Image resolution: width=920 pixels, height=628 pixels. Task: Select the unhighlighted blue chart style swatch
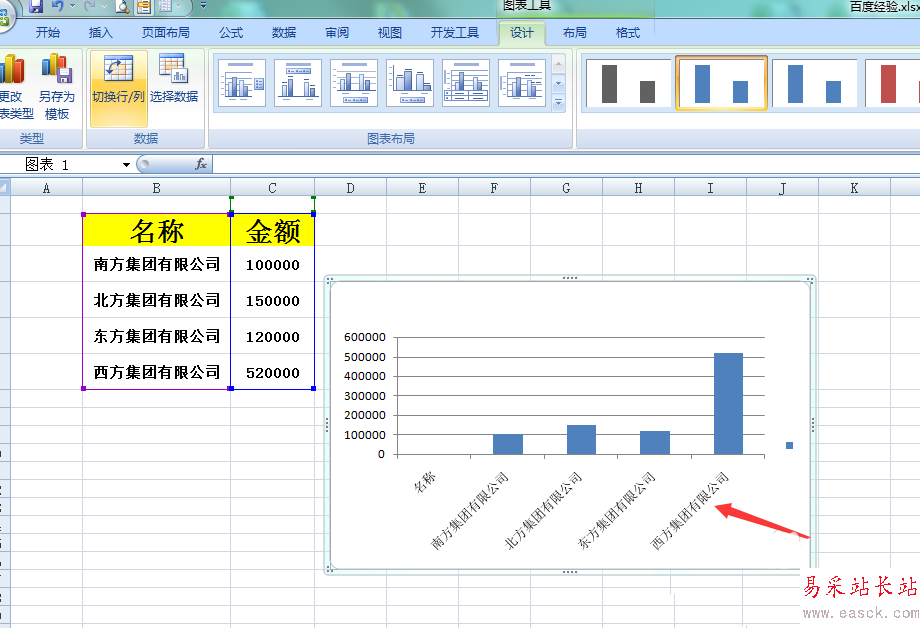tap(814, 83)
